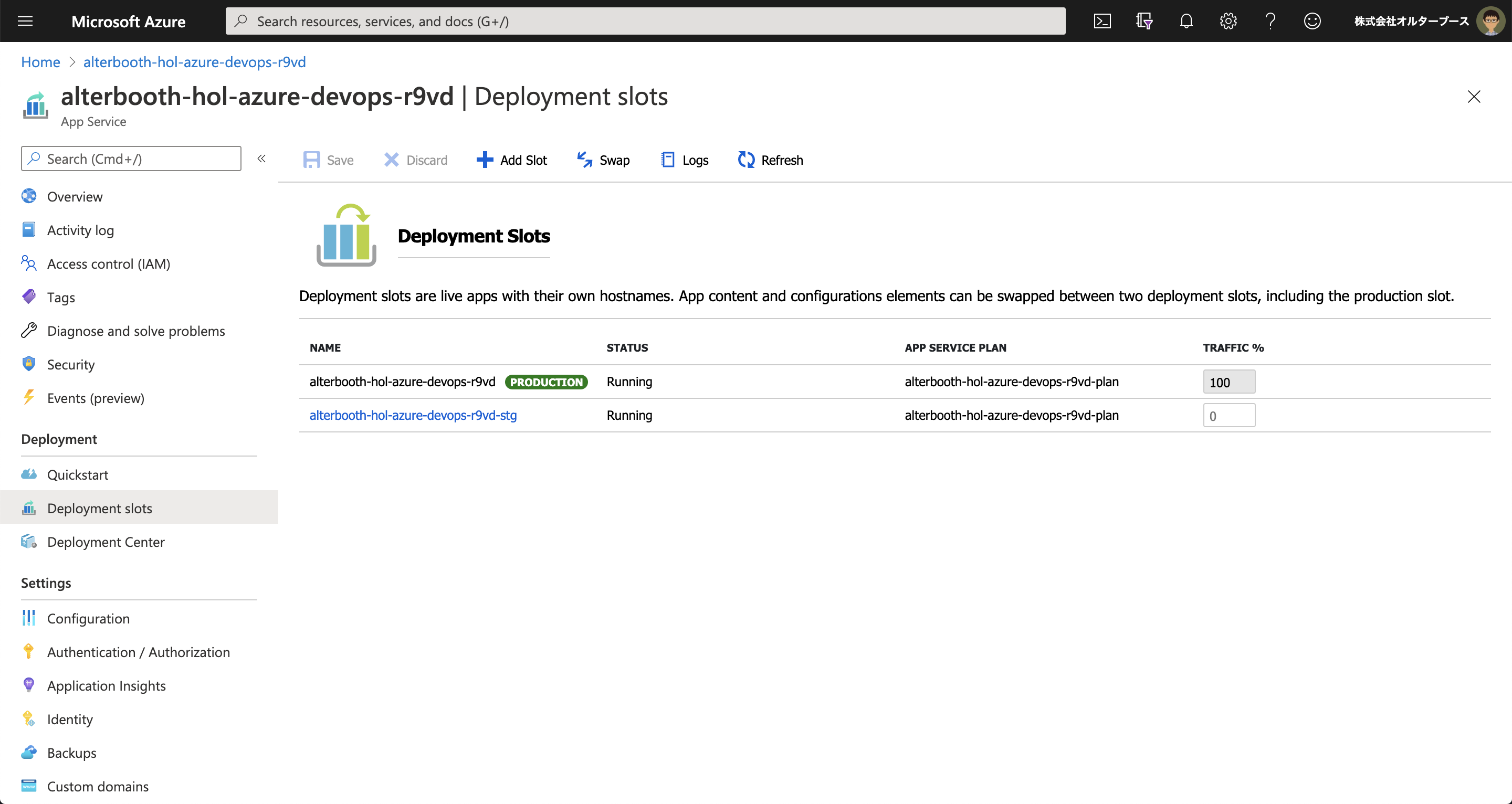Click the Traffic % input for staging slot

click(1228, 415)
